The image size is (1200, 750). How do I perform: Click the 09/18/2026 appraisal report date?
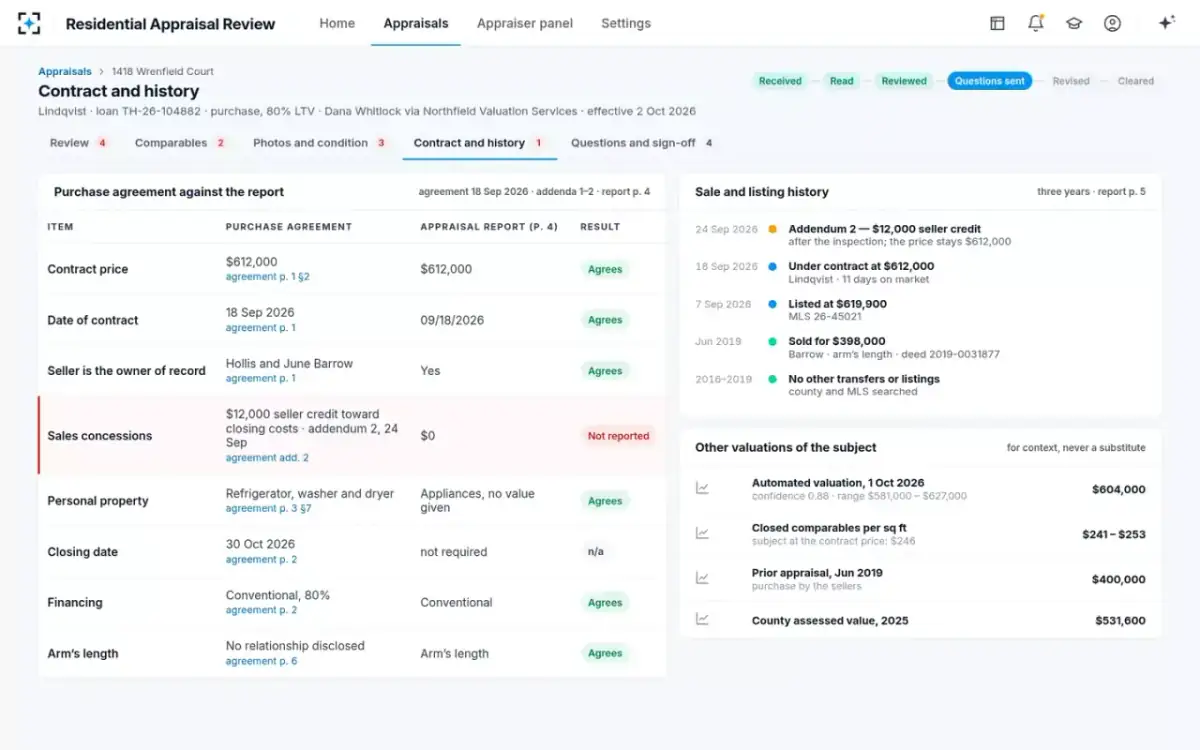(x=452, y=320)
